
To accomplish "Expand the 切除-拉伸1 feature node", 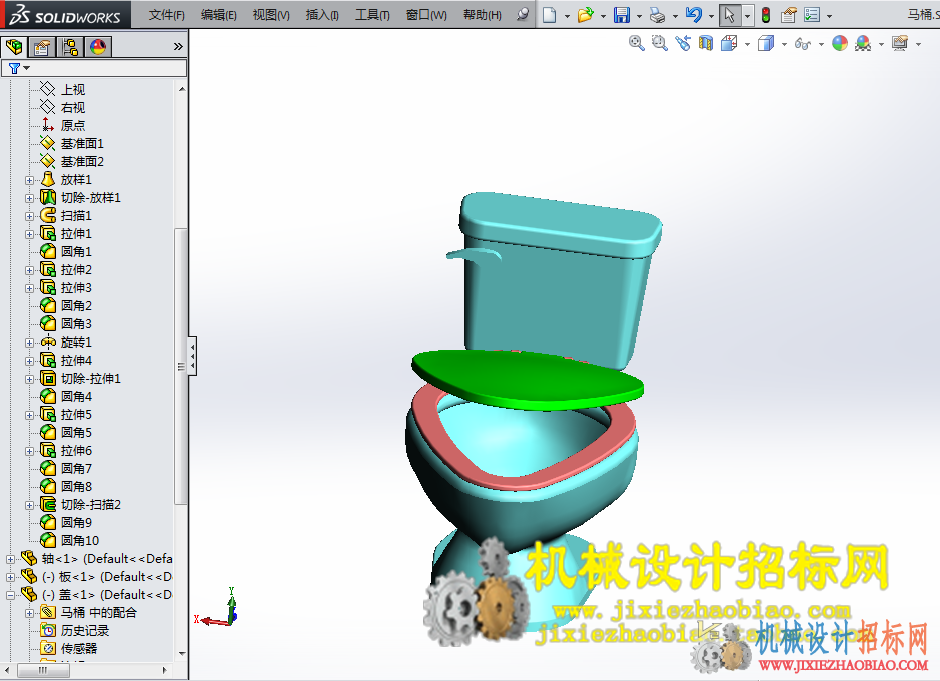I will 29,379.
